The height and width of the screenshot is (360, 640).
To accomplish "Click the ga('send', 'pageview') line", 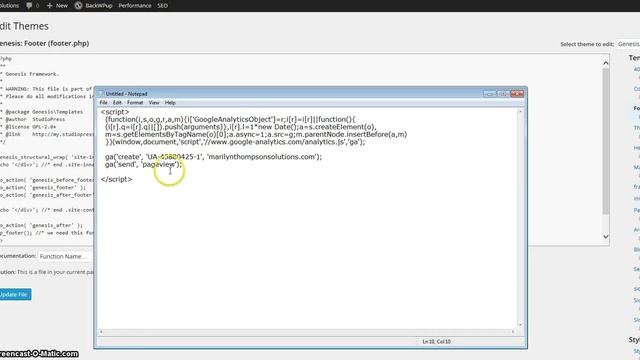I will (143, 164).
